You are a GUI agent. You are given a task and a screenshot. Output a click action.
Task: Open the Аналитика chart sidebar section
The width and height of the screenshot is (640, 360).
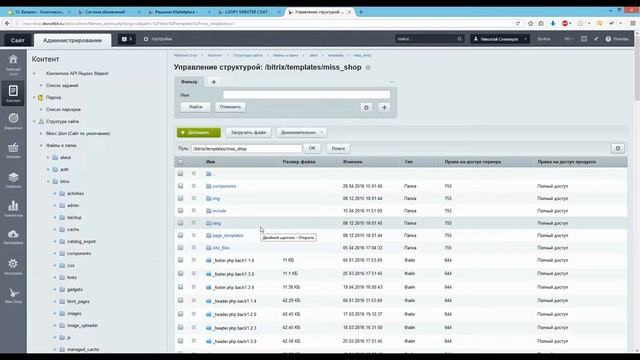click(x=13, y=208)
